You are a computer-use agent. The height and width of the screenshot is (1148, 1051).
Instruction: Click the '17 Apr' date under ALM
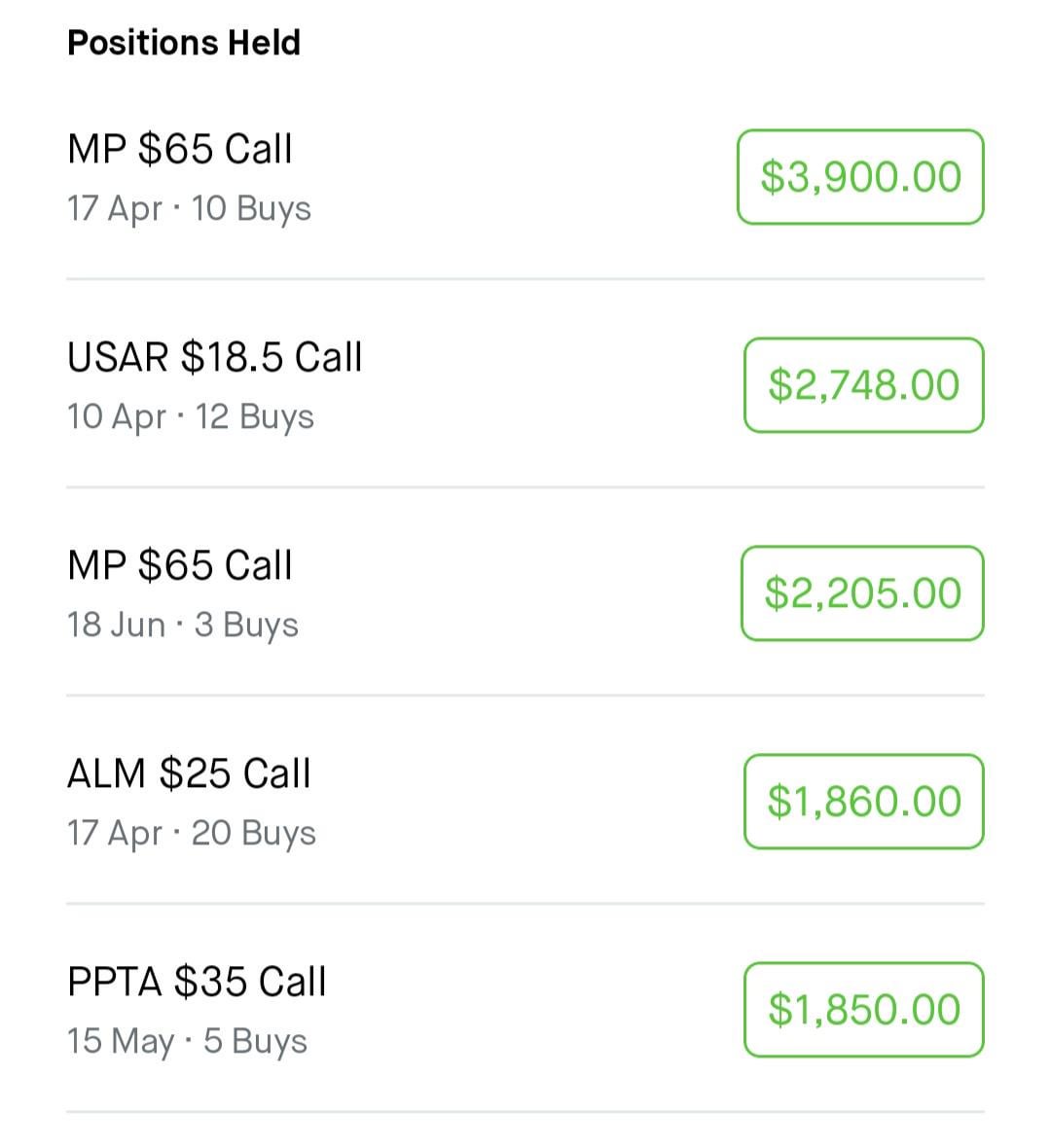point(114,834)
